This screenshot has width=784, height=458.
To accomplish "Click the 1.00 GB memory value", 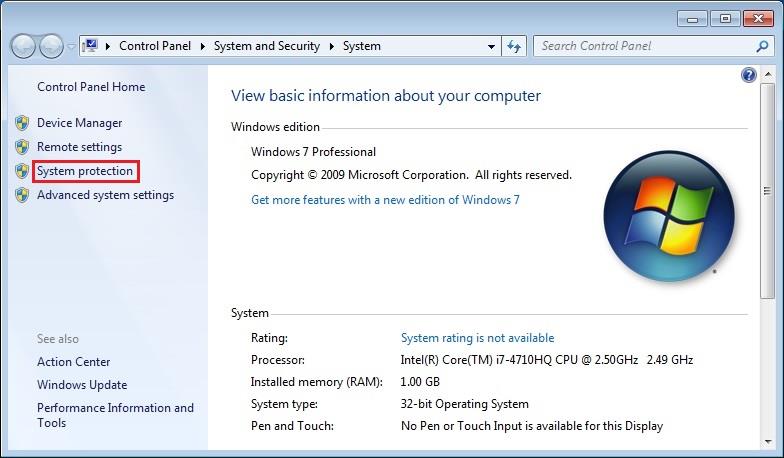I will 420,382.
